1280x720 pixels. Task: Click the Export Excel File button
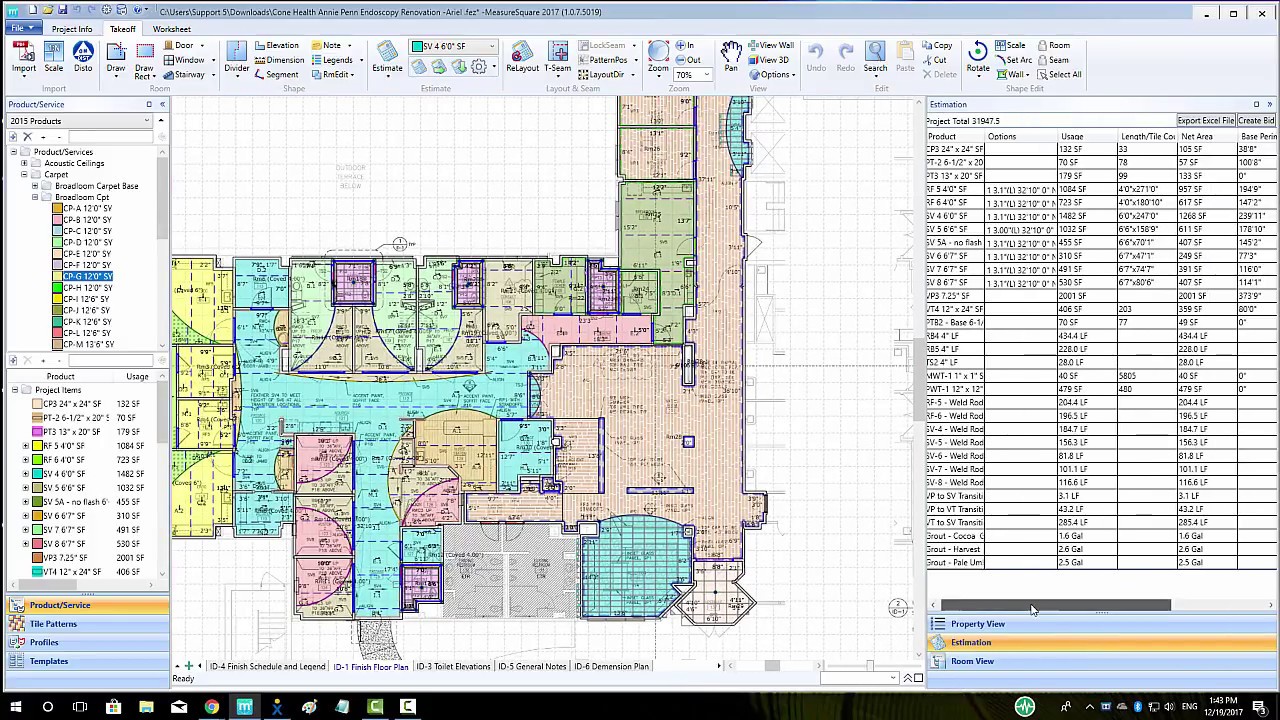pos(1205,121)
